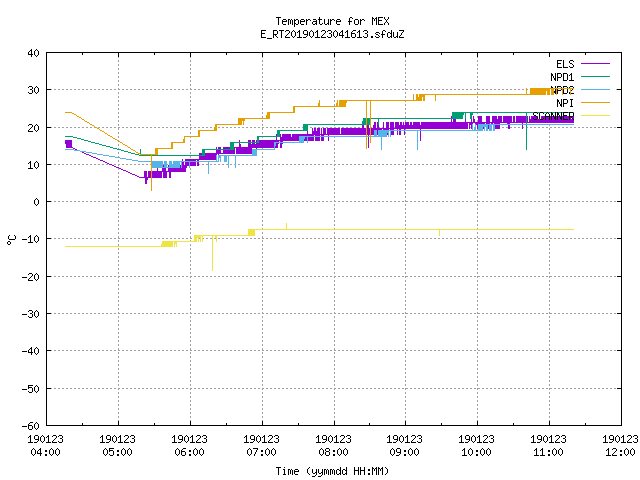Click the 'Time (yymmdd HH:MM)' axis title
640x480 pixels.
pyautogui.click(x=332, y=471)
